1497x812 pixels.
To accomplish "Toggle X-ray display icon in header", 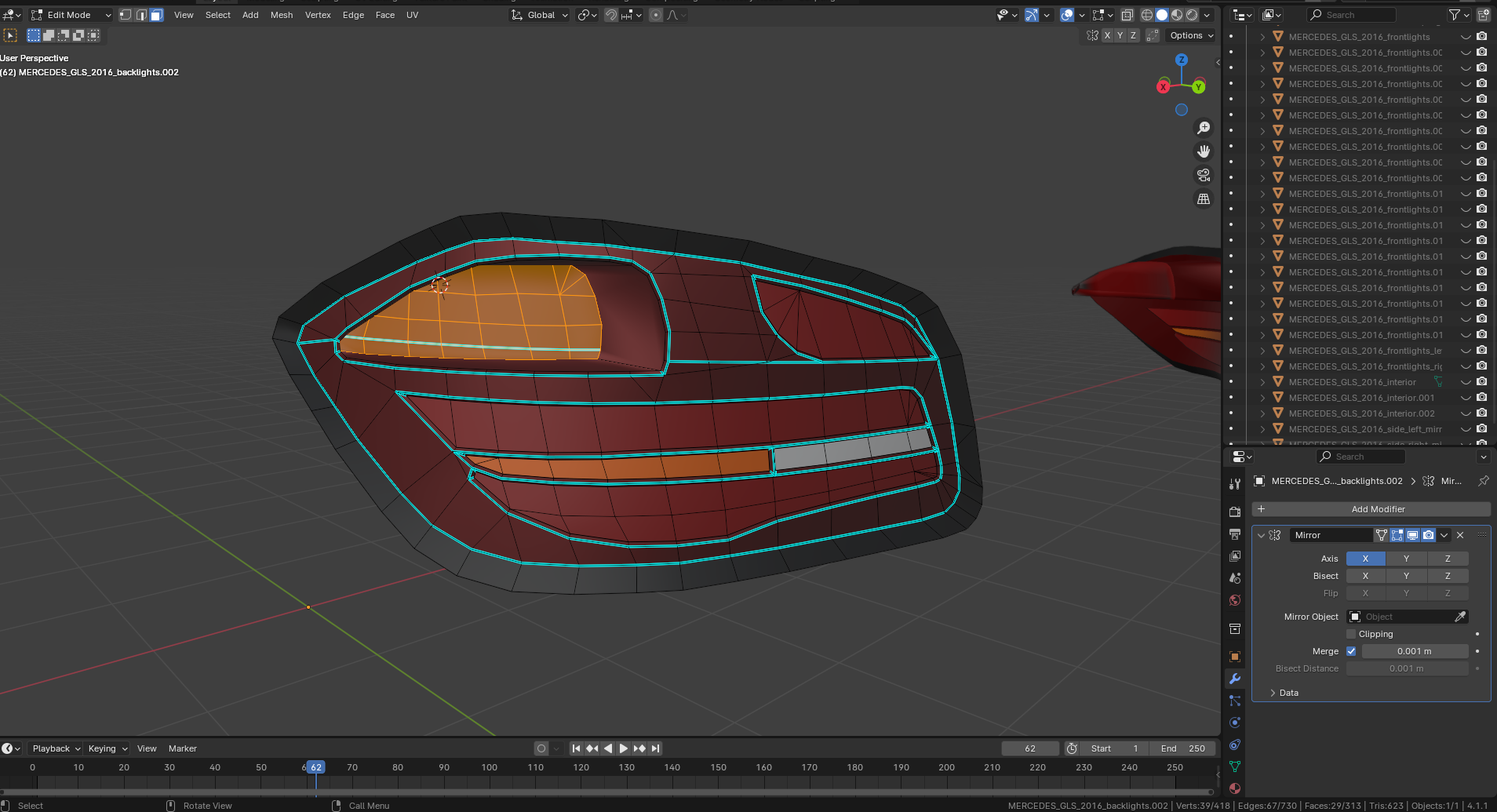I will click(1127, 15).
